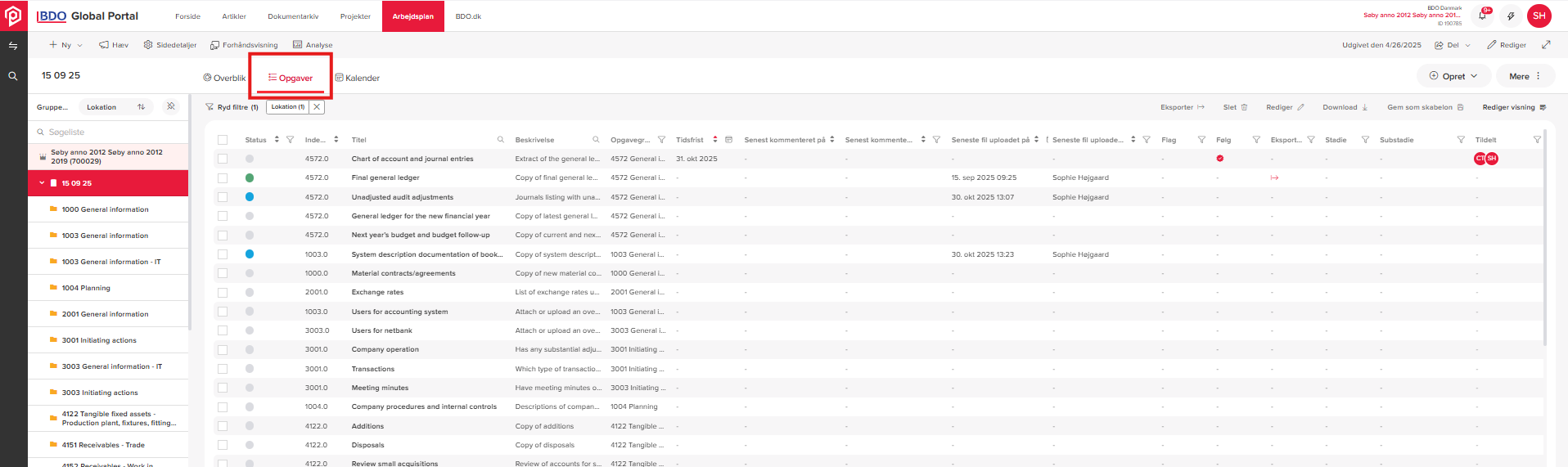Select checkbox for Exchange rates row
The width and height of the screenshot is (1568, 467).
pos(223,292)
